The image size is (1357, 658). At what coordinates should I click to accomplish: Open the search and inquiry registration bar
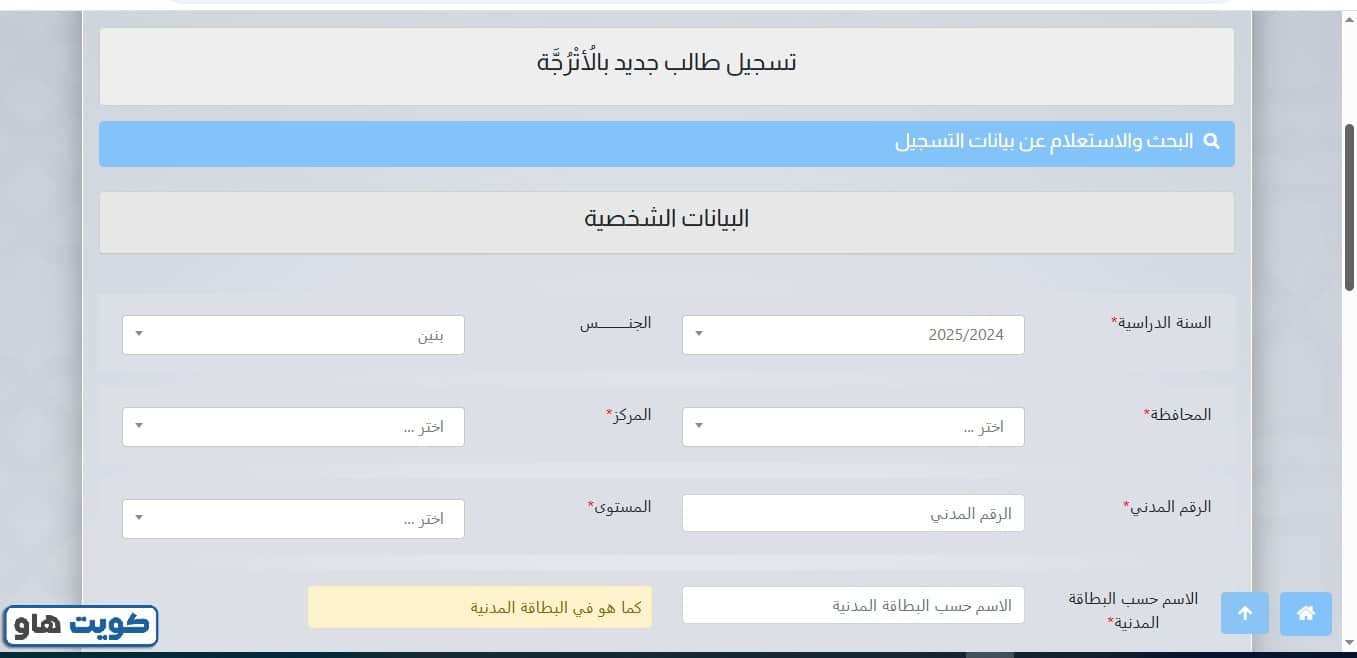[x=666, y=143]
